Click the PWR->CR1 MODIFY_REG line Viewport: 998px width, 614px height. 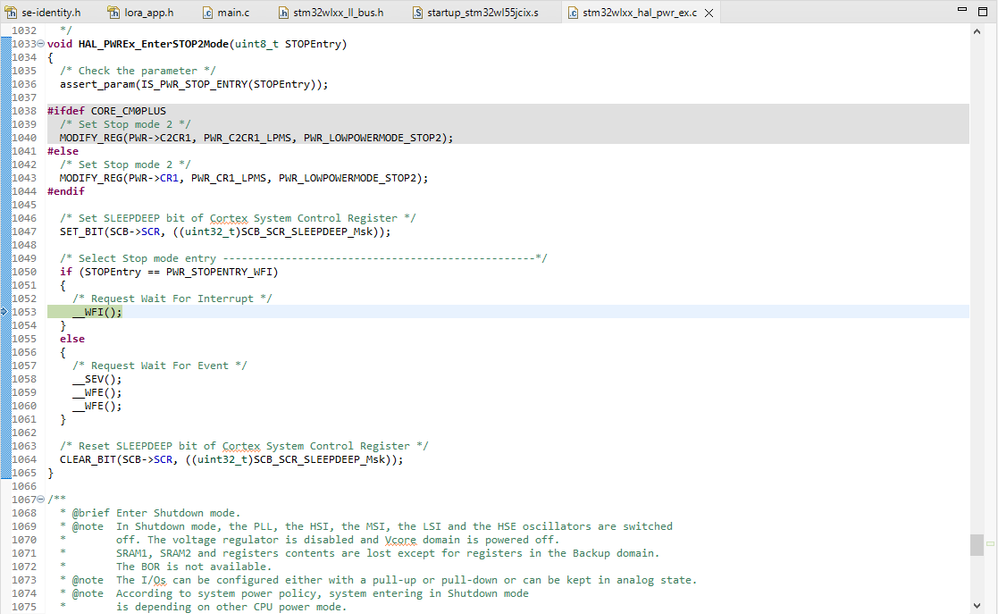pos(244,178)
